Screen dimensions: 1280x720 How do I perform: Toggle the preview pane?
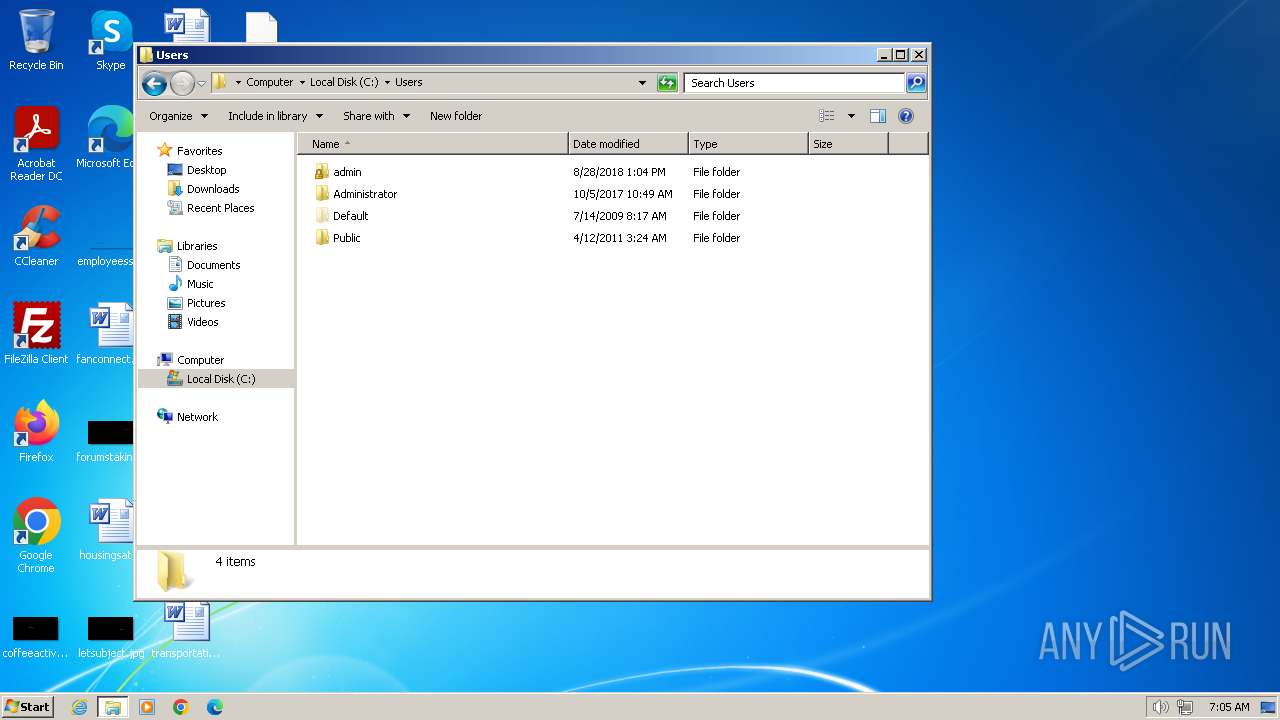pos(877,116)
